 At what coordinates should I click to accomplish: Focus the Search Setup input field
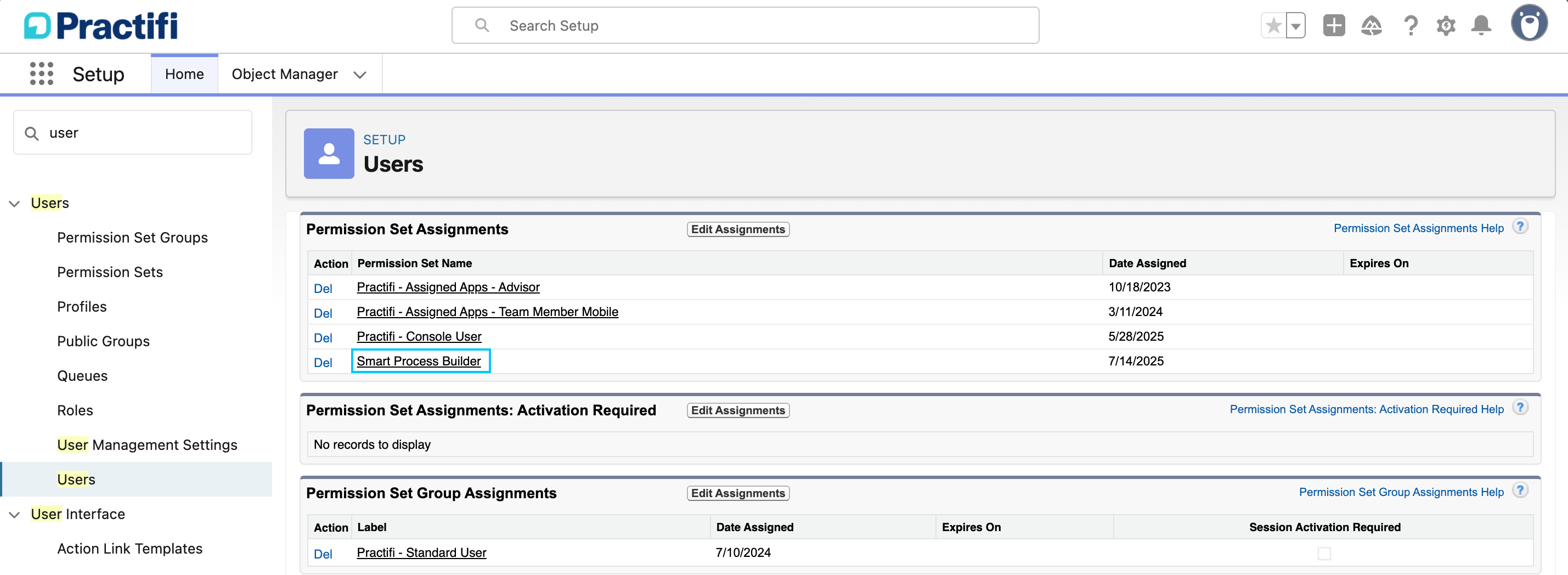745,25
